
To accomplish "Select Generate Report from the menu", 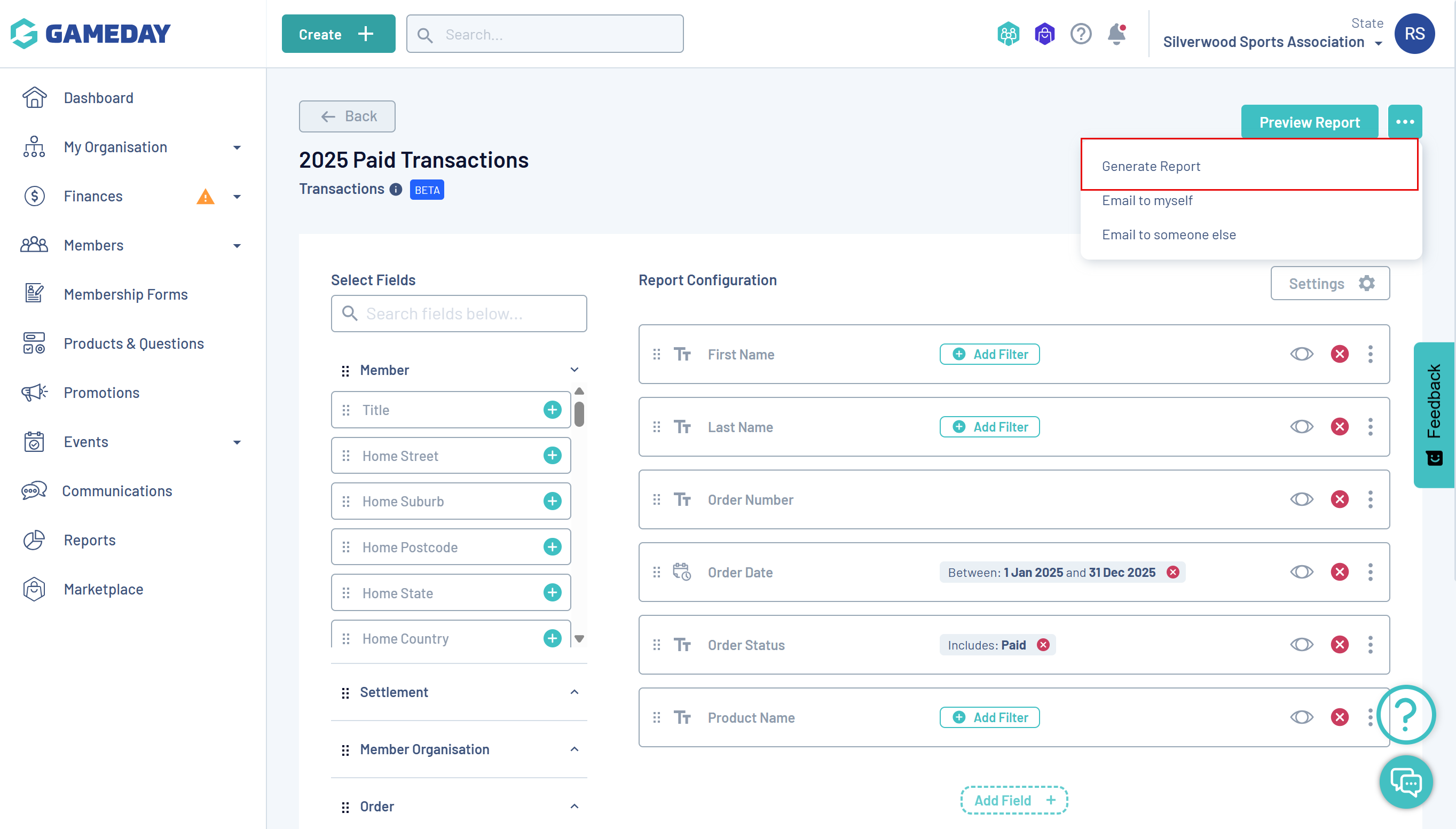I will pos(1151,166).
